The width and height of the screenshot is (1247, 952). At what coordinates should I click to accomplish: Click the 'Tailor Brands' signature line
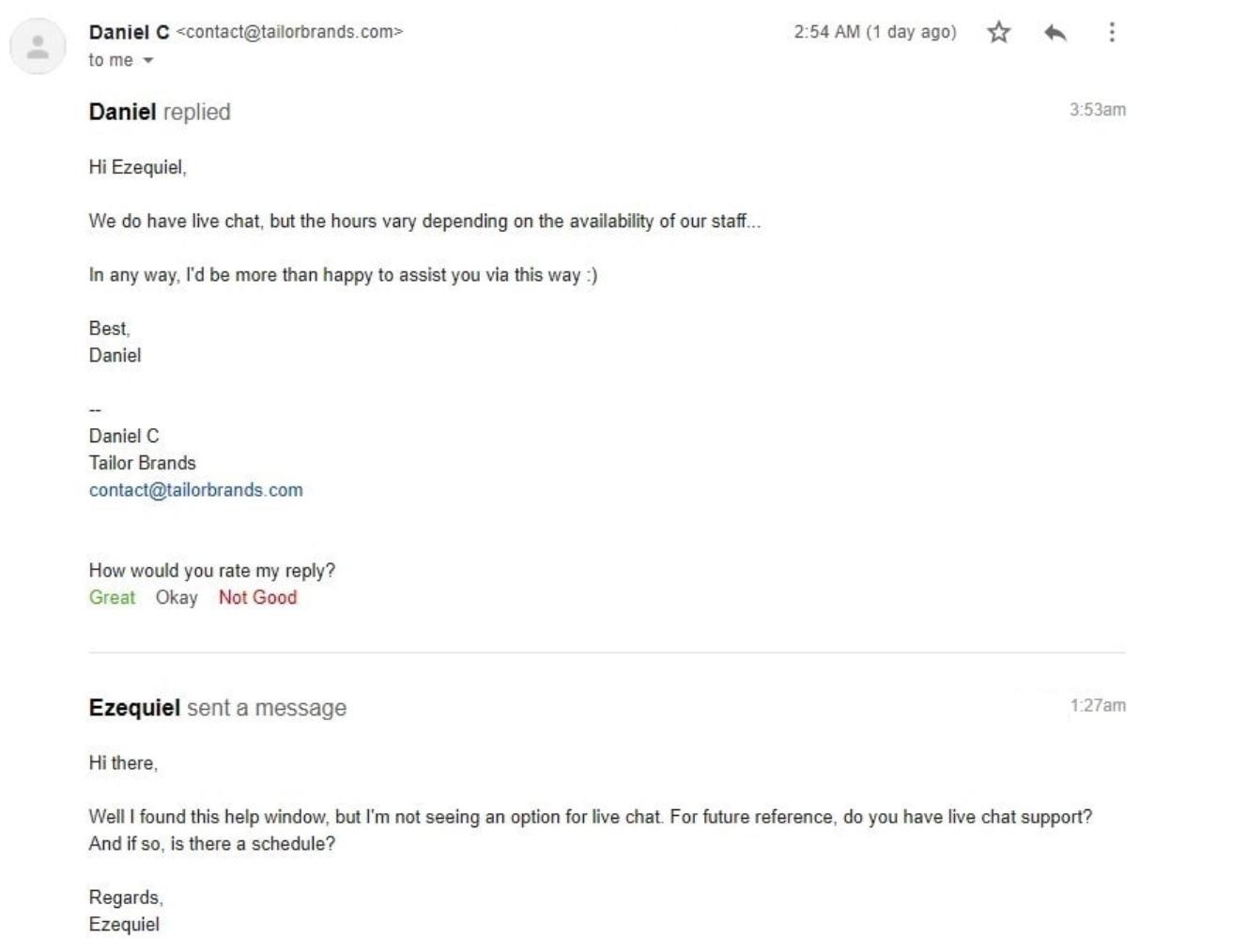coord(143,463)
